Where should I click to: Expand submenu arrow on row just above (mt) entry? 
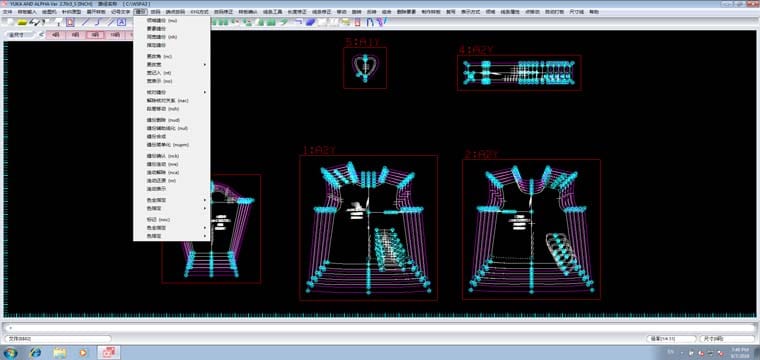[x=205, y=64]
